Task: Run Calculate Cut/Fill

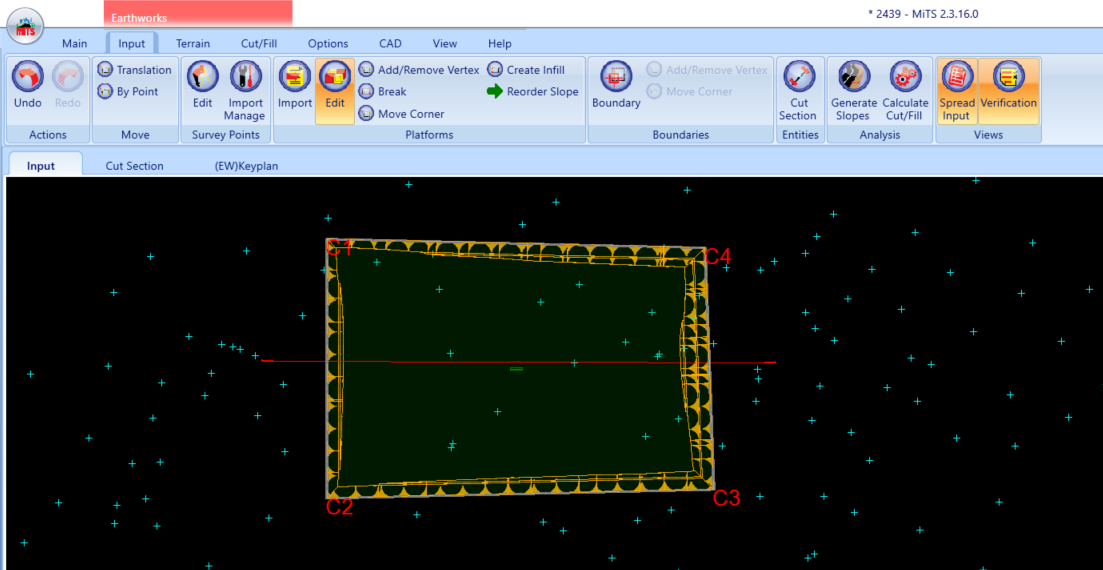Action: [x=905, y=90]
